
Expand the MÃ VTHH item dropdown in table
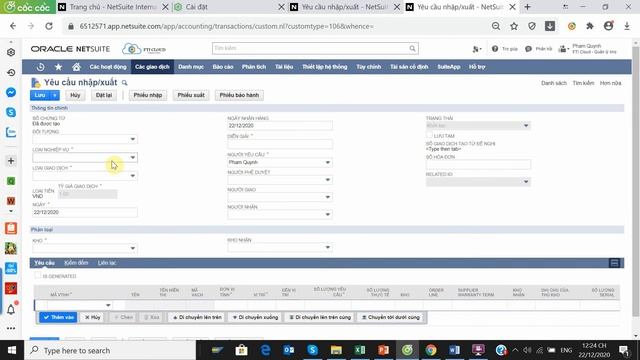(x=108, y=305)
